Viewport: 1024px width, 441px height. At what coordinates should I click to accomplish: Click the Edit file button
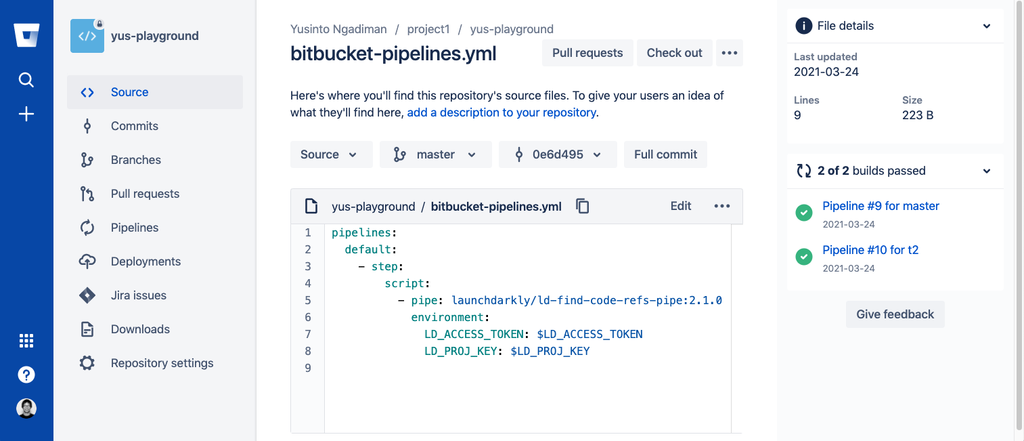tap(680, 207)
